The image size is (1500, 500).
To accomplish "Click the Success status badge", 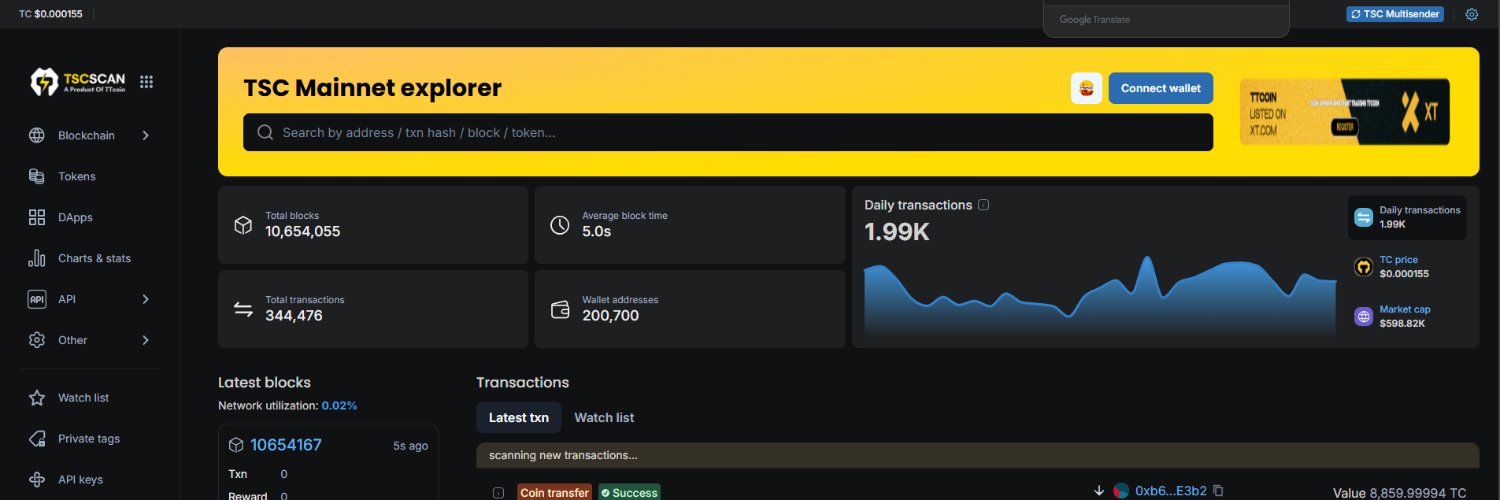I will point(629,492).
